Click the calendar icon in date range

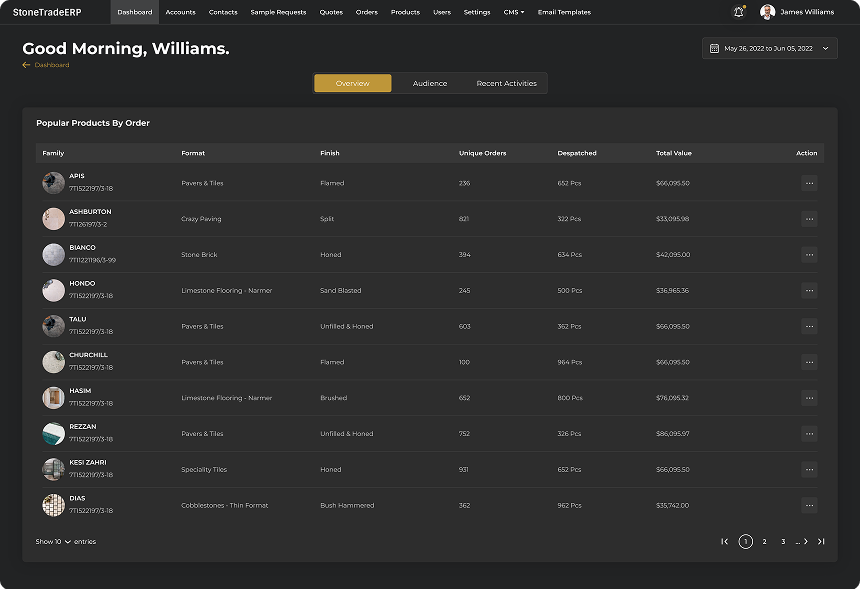[x=714, y=48]
